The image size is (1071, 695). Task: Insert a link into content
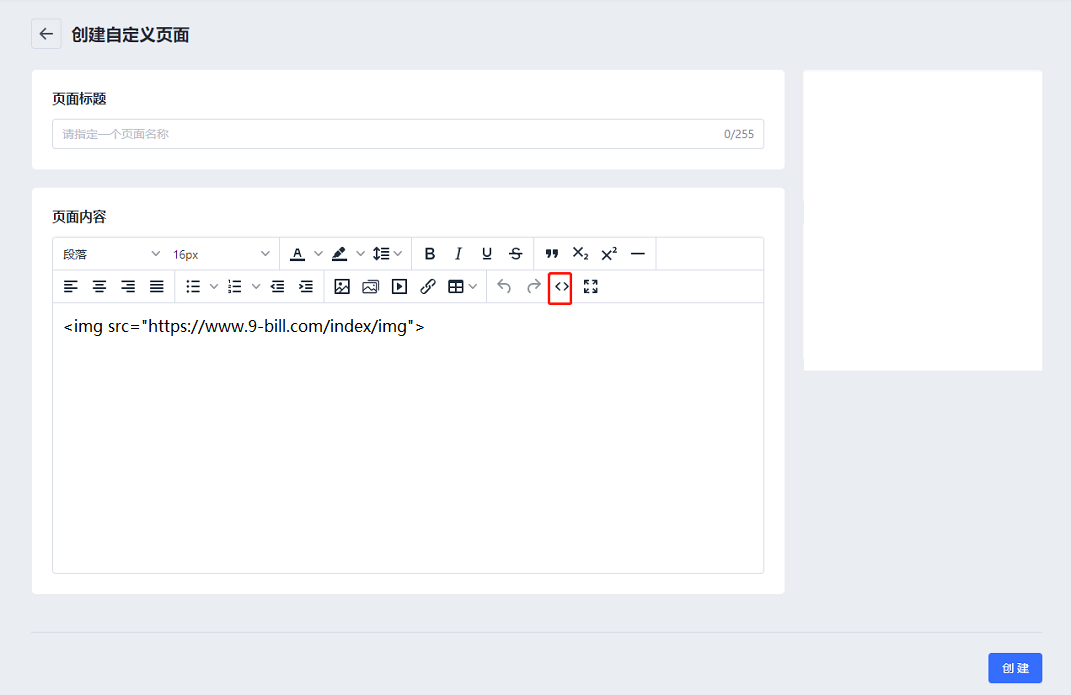[428, 287]
